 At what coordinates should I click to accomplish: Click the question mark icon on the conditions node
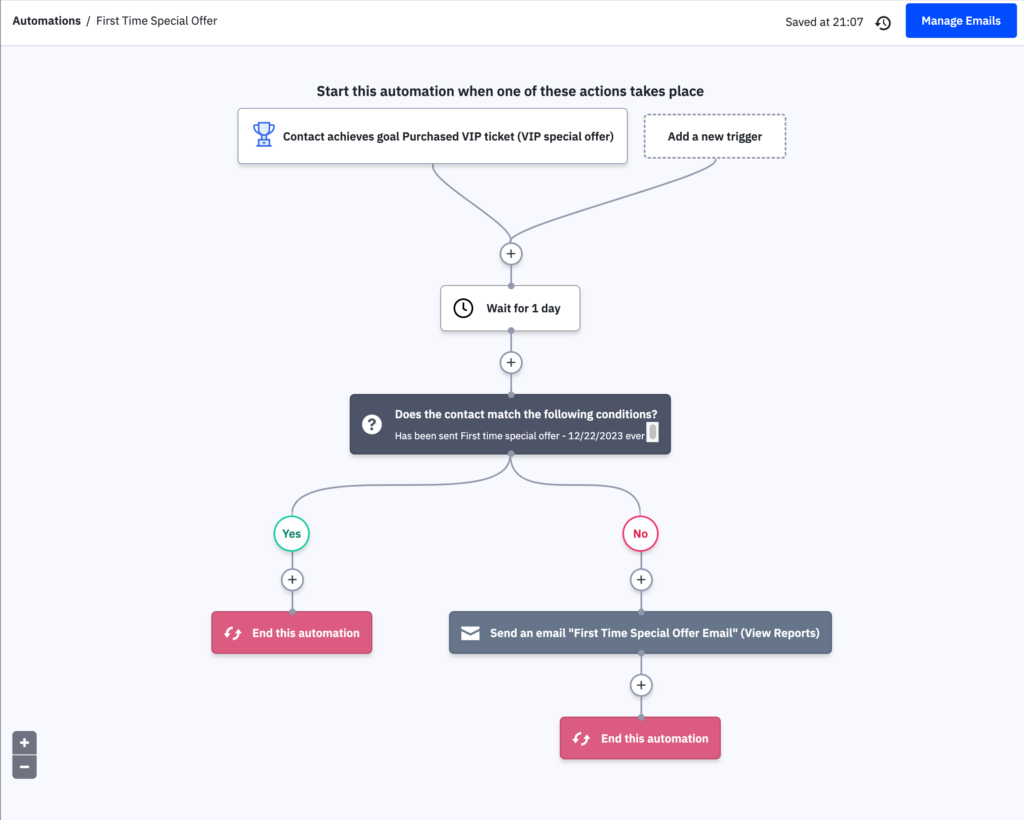[x=371, y=424]
